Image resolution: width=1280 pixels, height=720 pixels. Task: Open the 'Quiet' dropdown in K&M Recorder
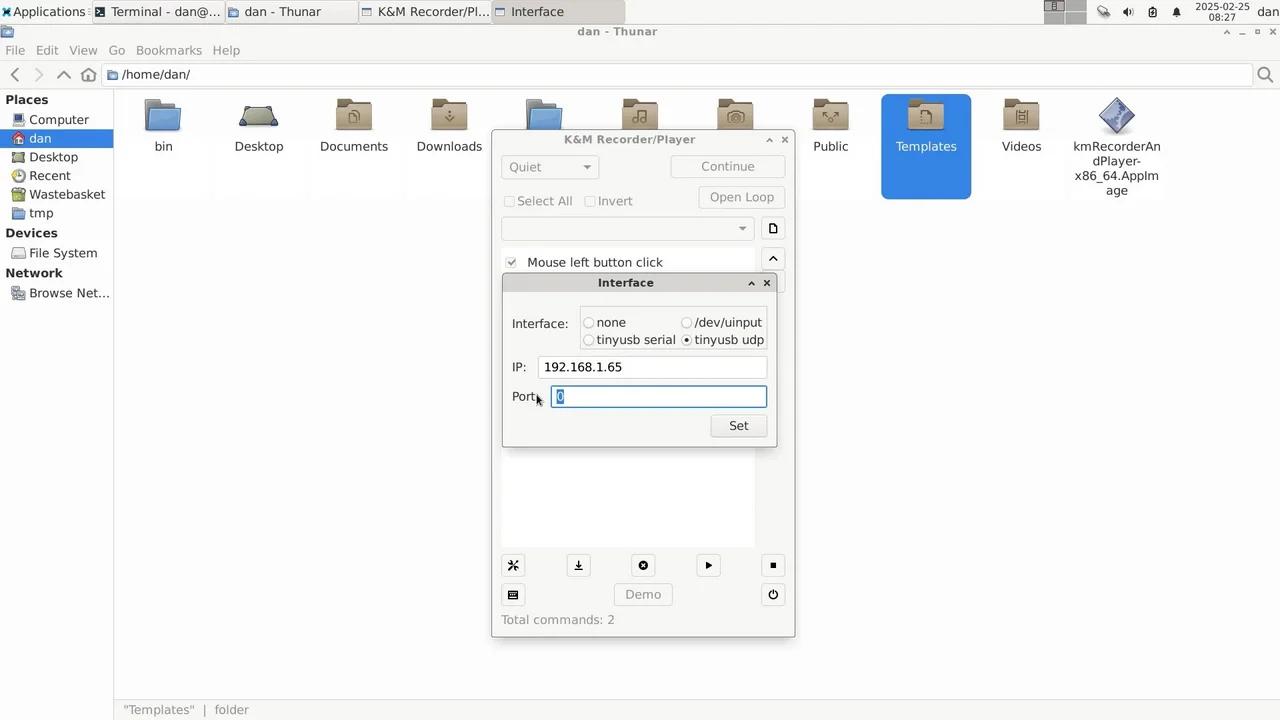click(x=550, y=167)
